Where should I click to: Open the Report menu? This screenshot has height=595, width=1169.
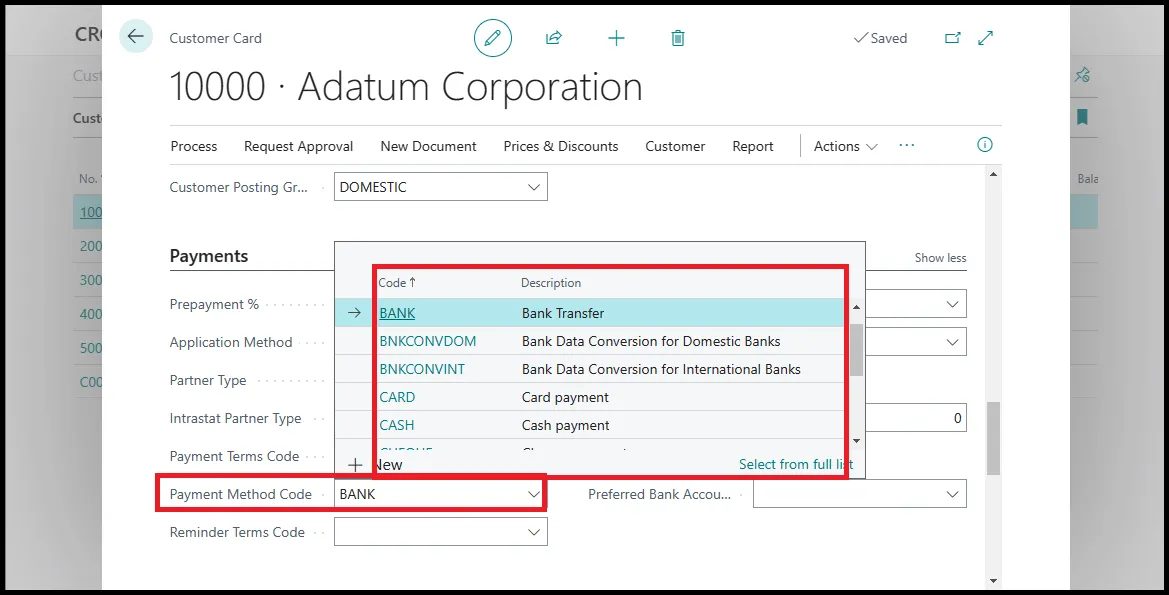coord(752,146)
